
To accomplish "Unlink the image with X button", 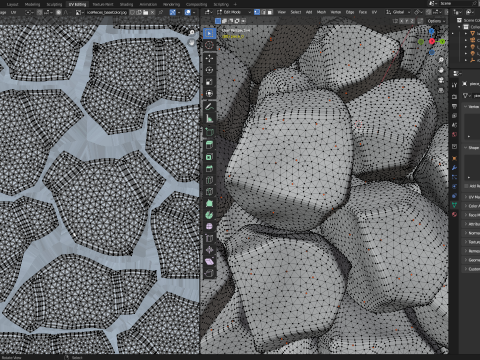I will (152, 12).
